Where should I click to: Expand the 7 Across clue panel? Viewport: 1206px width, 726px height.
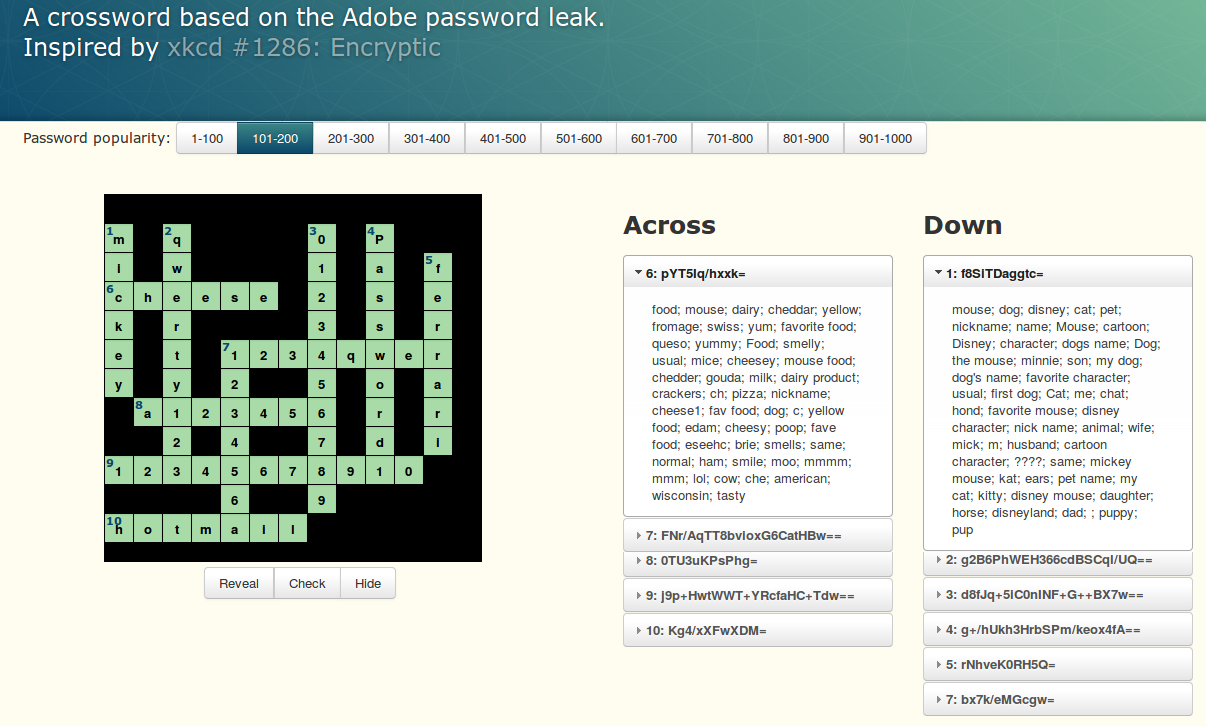point(757,536)
